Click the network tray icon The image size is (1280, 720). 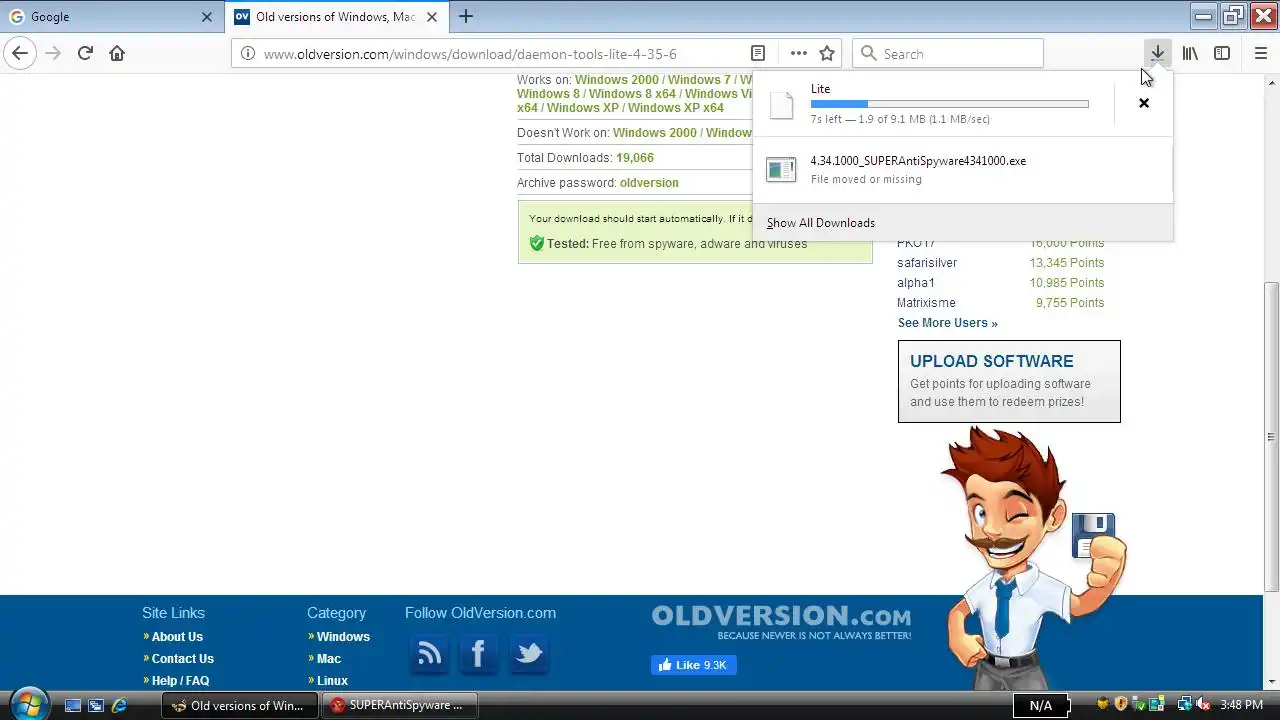[x=1184, y=705]
